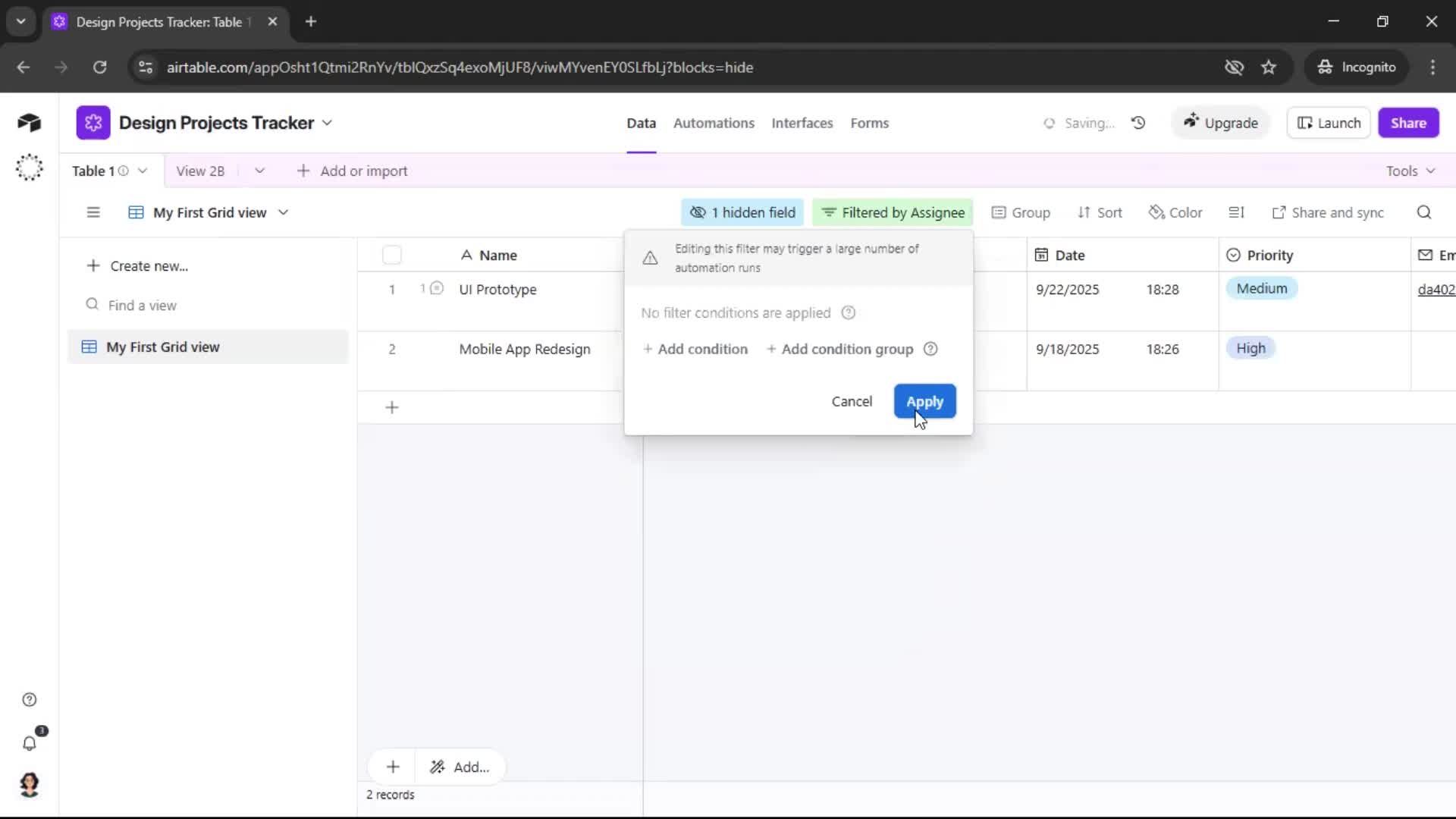Select My First Grid view in the sidebar
Screen dimensions: 1456x819
pos(208,347)
